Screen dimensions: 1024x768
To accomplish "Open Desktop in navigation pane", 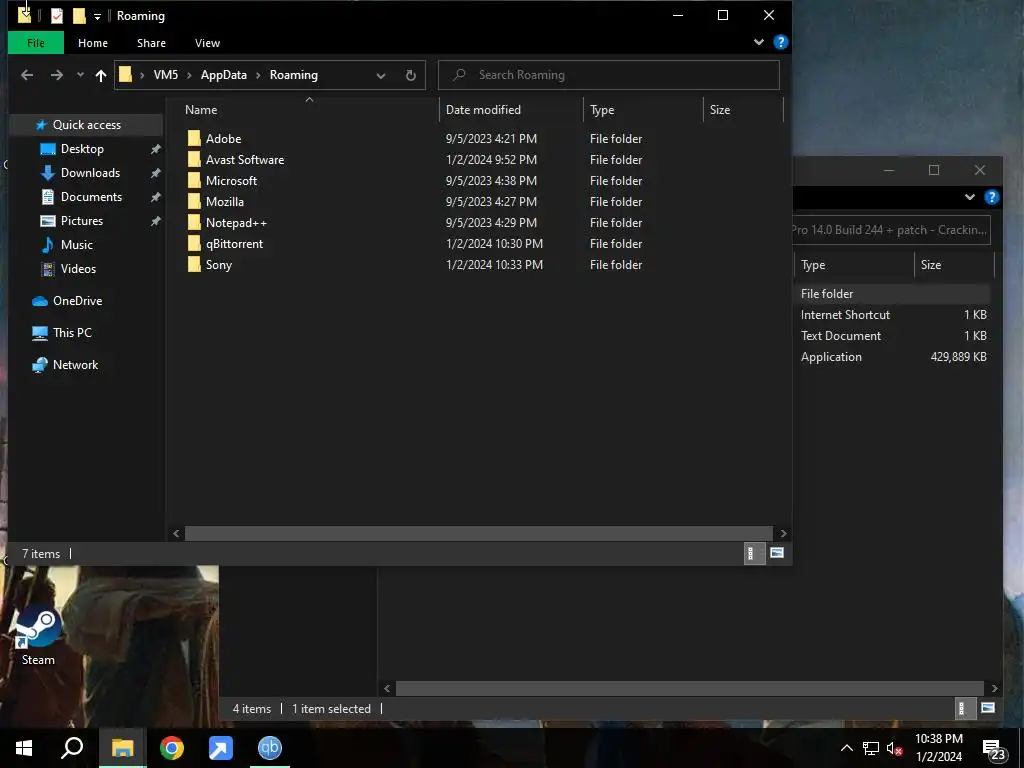I will click(82, 149).
